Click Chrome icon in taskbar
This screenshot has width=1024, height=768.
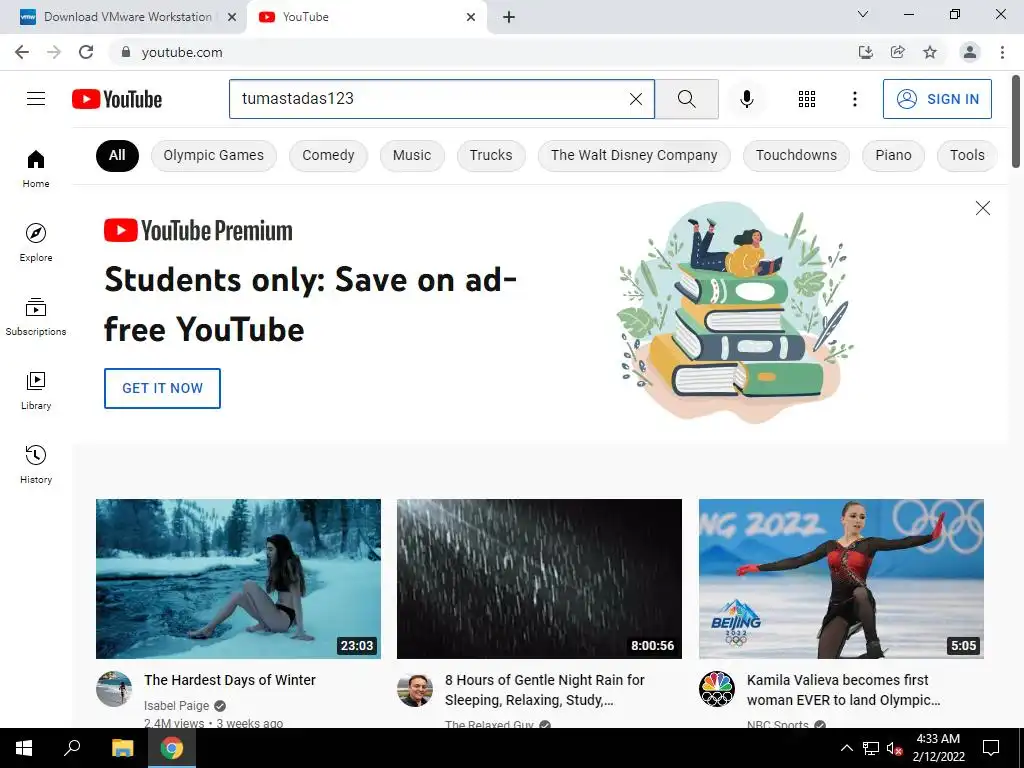pyautogui.click(x=172, y=748)
